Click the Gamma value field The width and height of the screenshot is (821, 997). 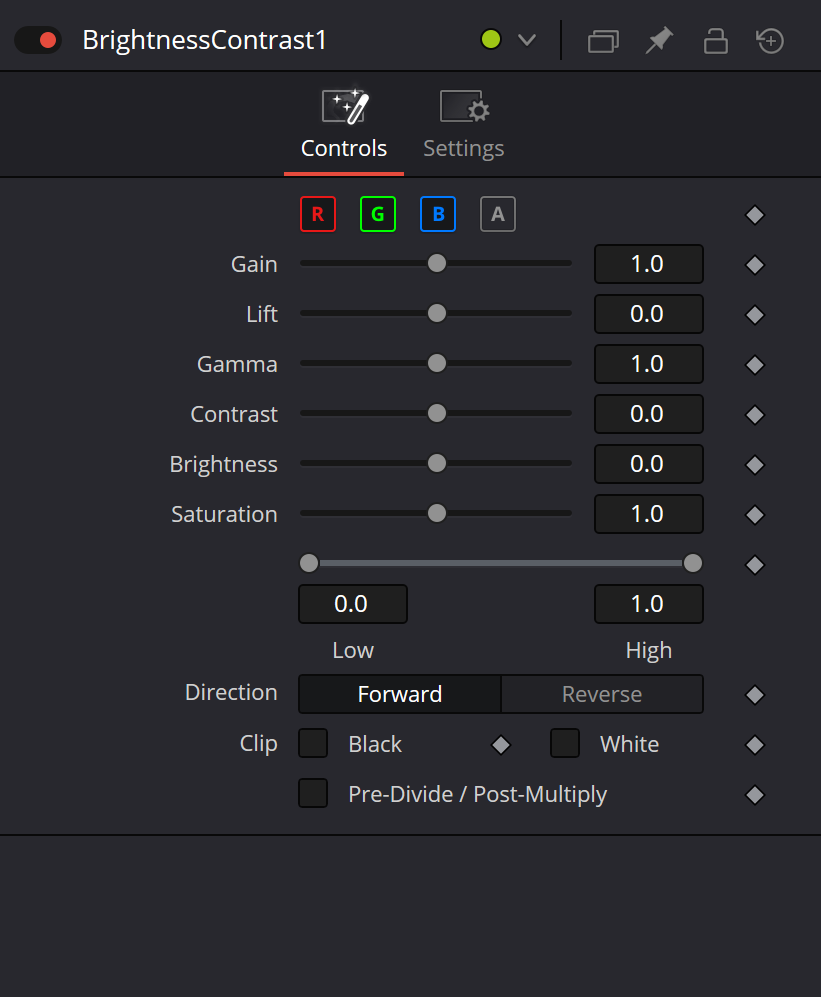(649, 364)
